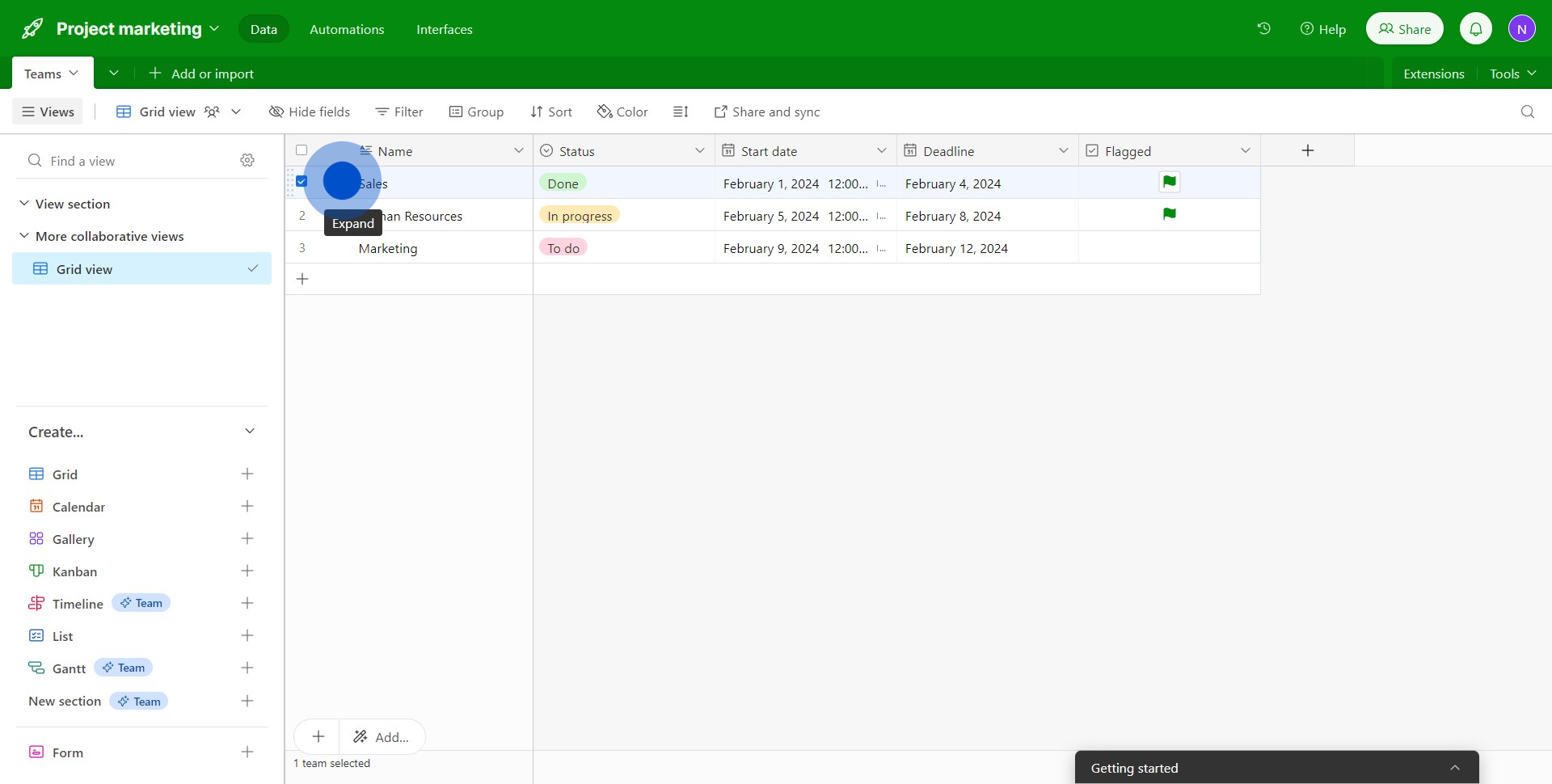Collapse the Create section
1552x784 pixels.
tap(250, 432)
